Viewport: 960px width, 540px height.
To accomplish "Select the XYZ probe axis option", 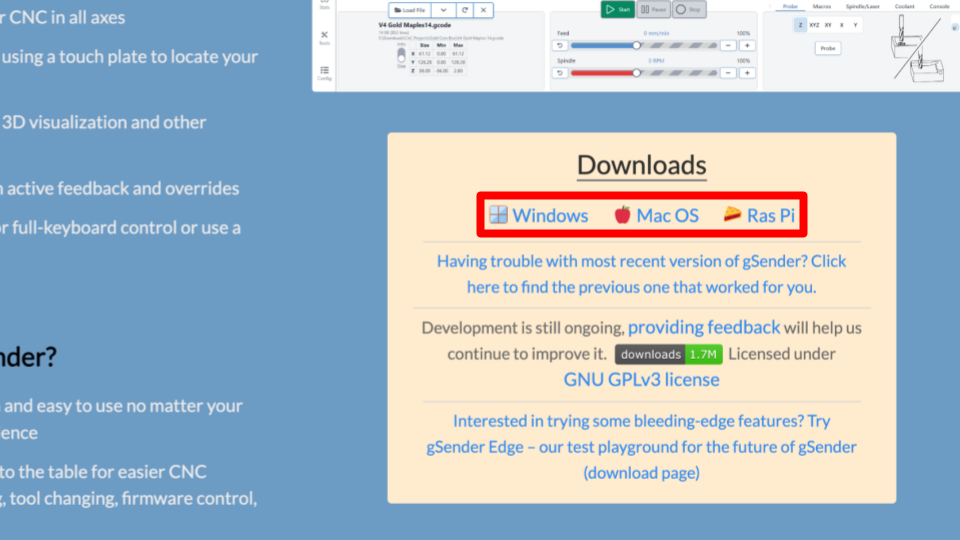I will click(x=814, y=25).
